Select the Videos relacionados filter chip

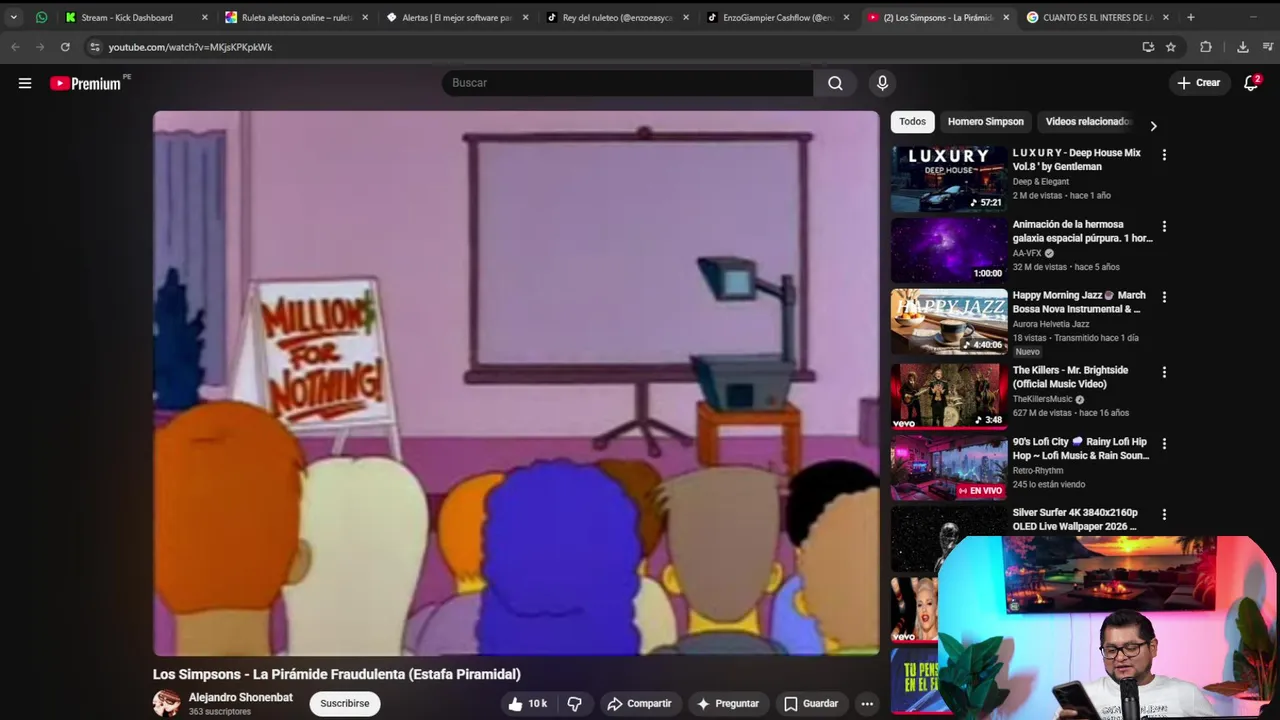(1087, 122)
